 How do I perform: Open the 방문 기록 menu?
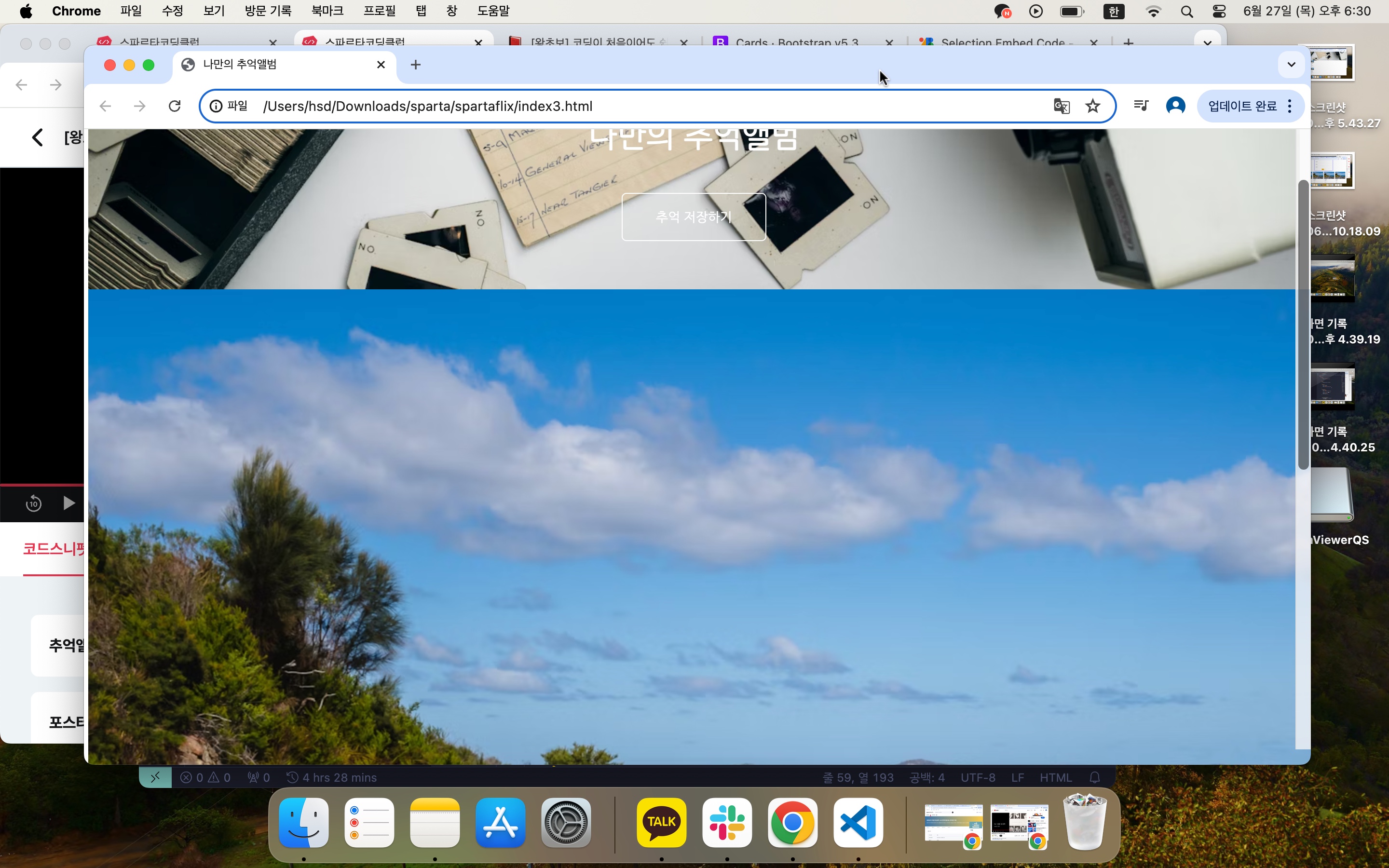[268, 11]
